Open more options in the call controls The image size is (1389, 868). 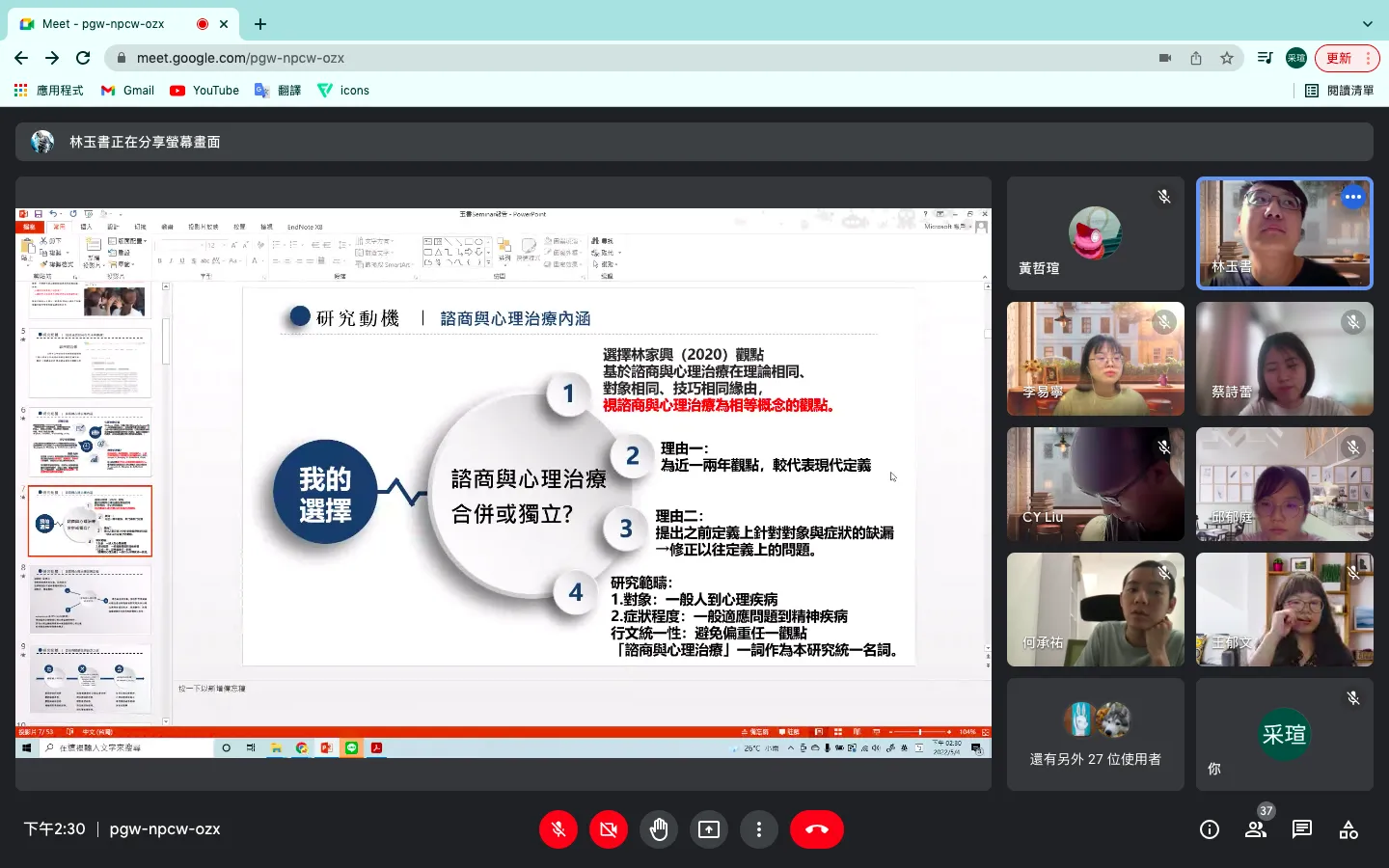click(759, 829)
